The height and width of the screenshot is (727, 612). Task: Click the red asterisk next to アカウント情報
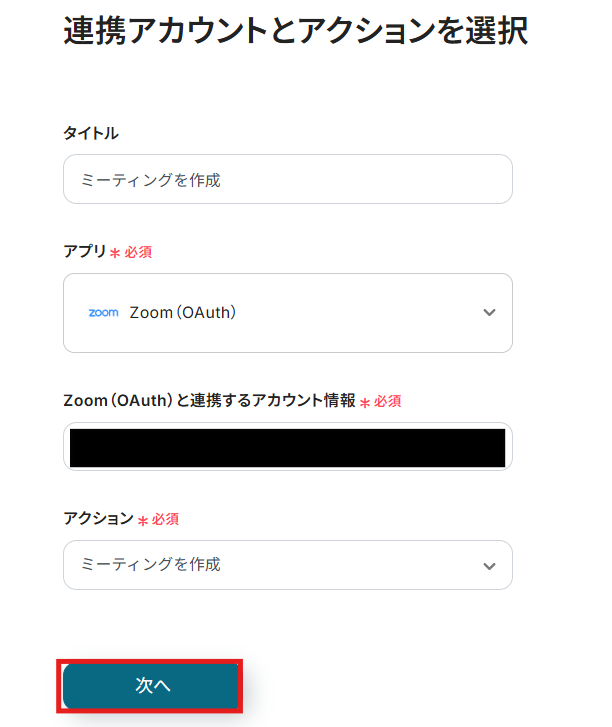click(364, 402)
